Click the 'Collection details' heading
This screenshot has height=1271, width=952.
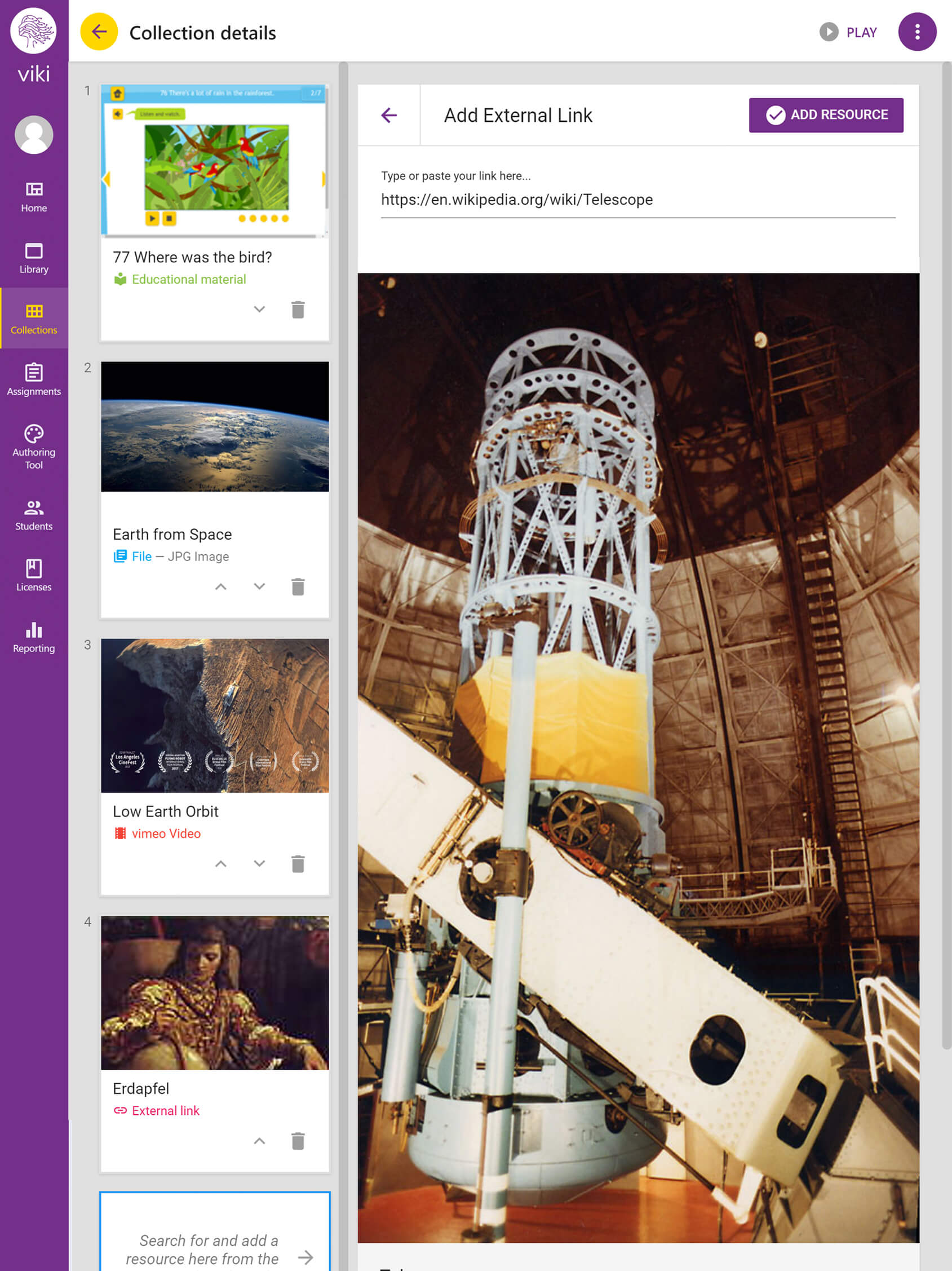click(203, 33)
